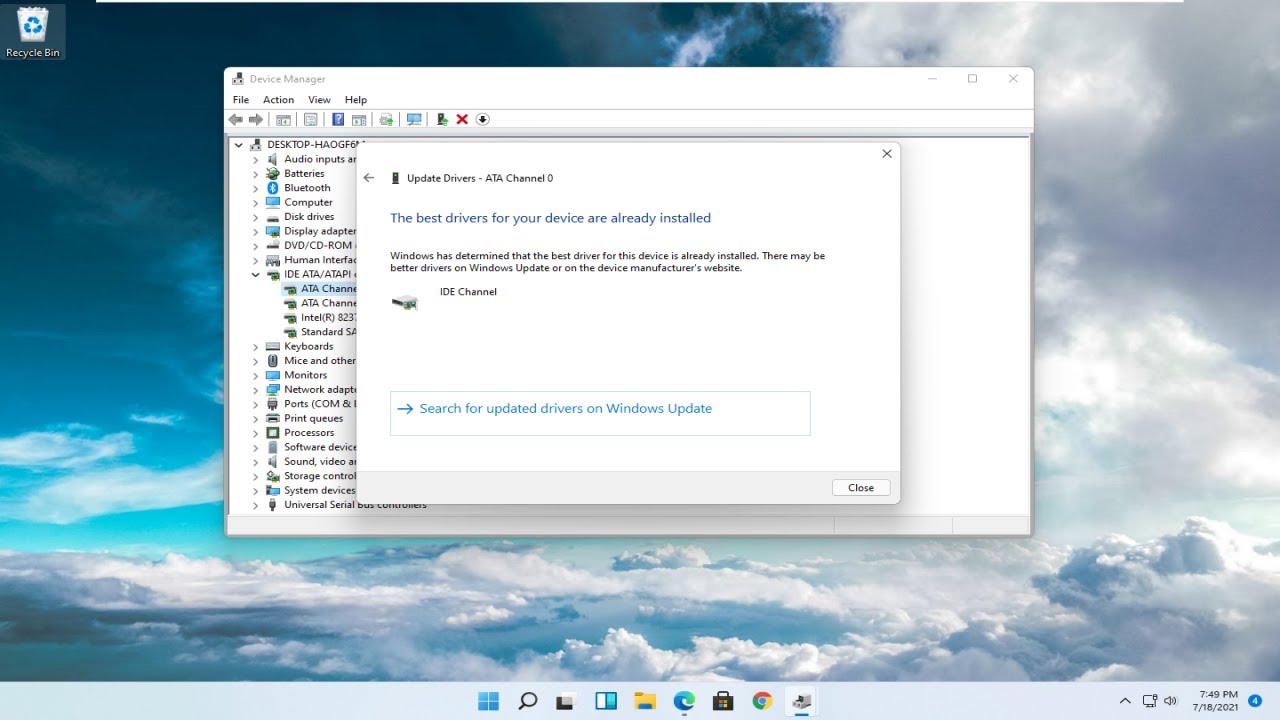The height and width of the screenshot is (720, 1280).
Task: Launch Microsoft Edge from the taskbar
Action: click(x=684, y=701)
